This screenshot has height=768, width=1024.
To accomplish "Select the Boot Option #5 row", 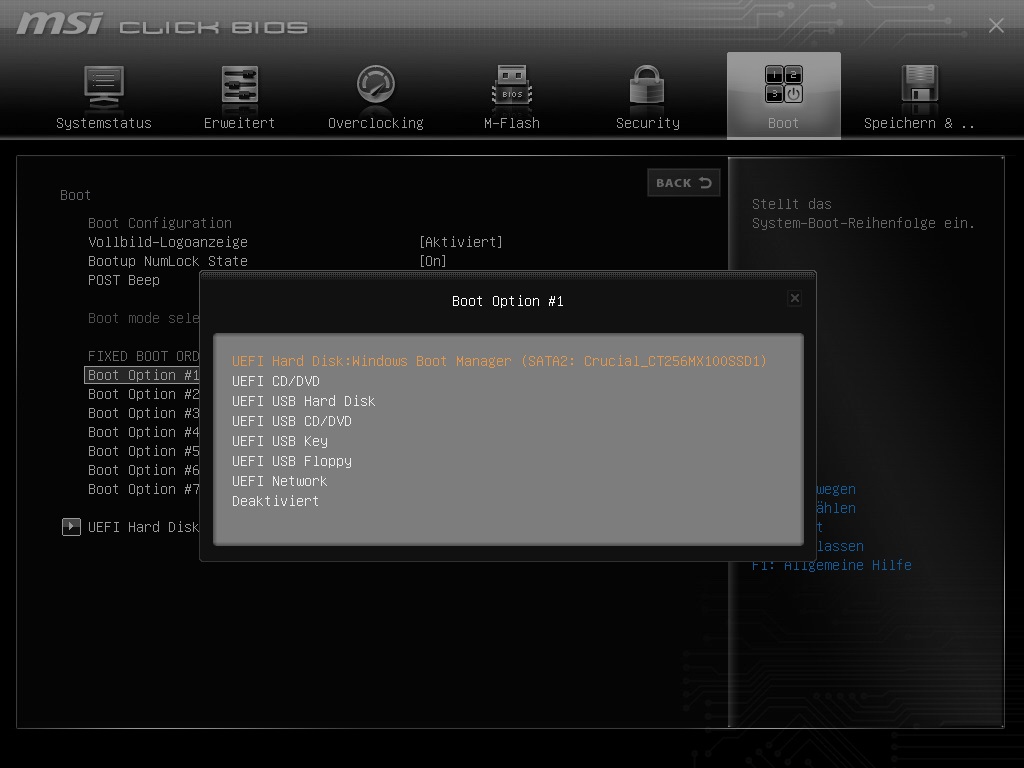I will 144,451.
